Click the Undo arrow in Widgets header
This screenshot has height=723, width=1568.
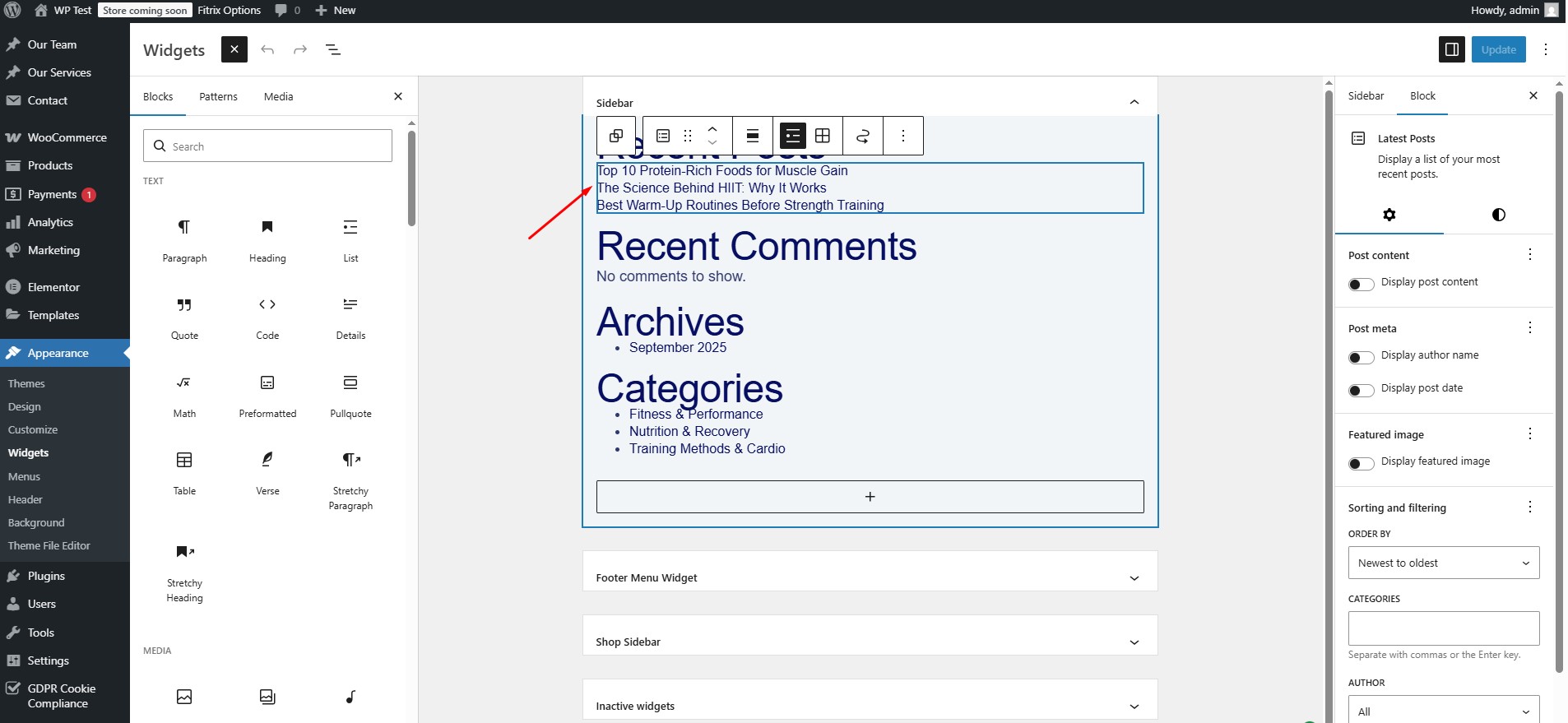click(x=267, y=50)
